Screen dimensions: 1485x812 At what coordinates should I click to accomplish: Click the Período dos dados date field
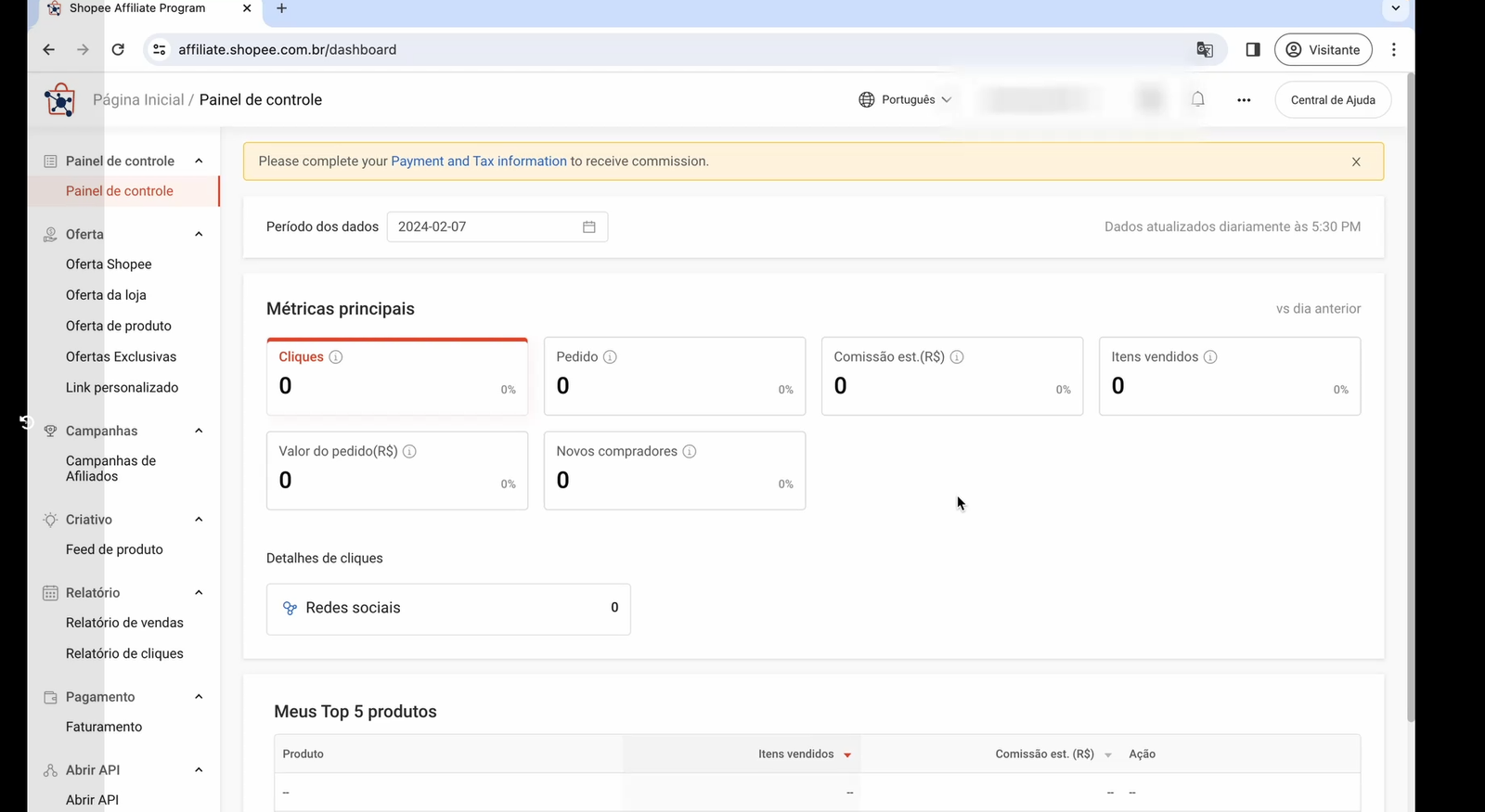pos(497,227)
